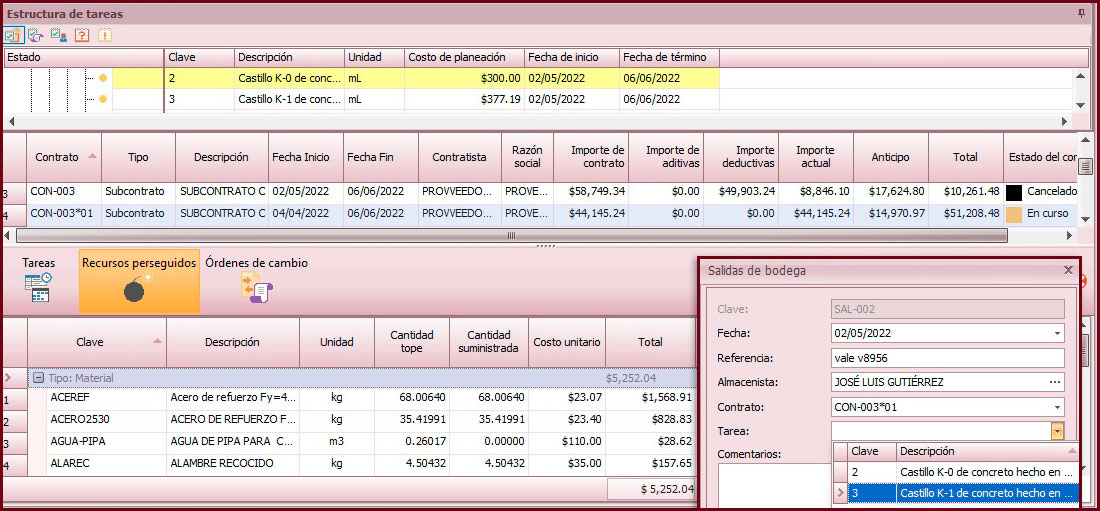Close the Salidas de bodega dialog
This screenshot has height=511, width=1100.
point(1068,270)
